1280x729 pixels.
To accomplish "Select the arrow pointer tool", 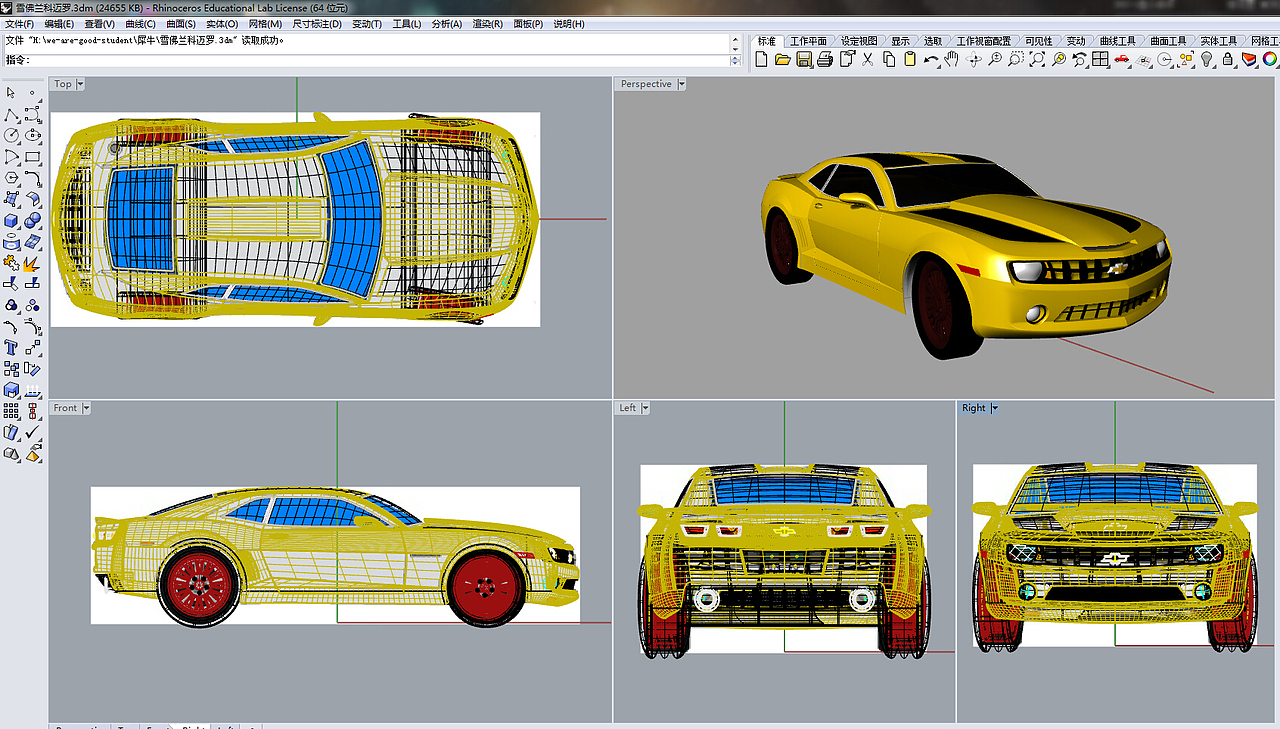I will click(11, 92).
